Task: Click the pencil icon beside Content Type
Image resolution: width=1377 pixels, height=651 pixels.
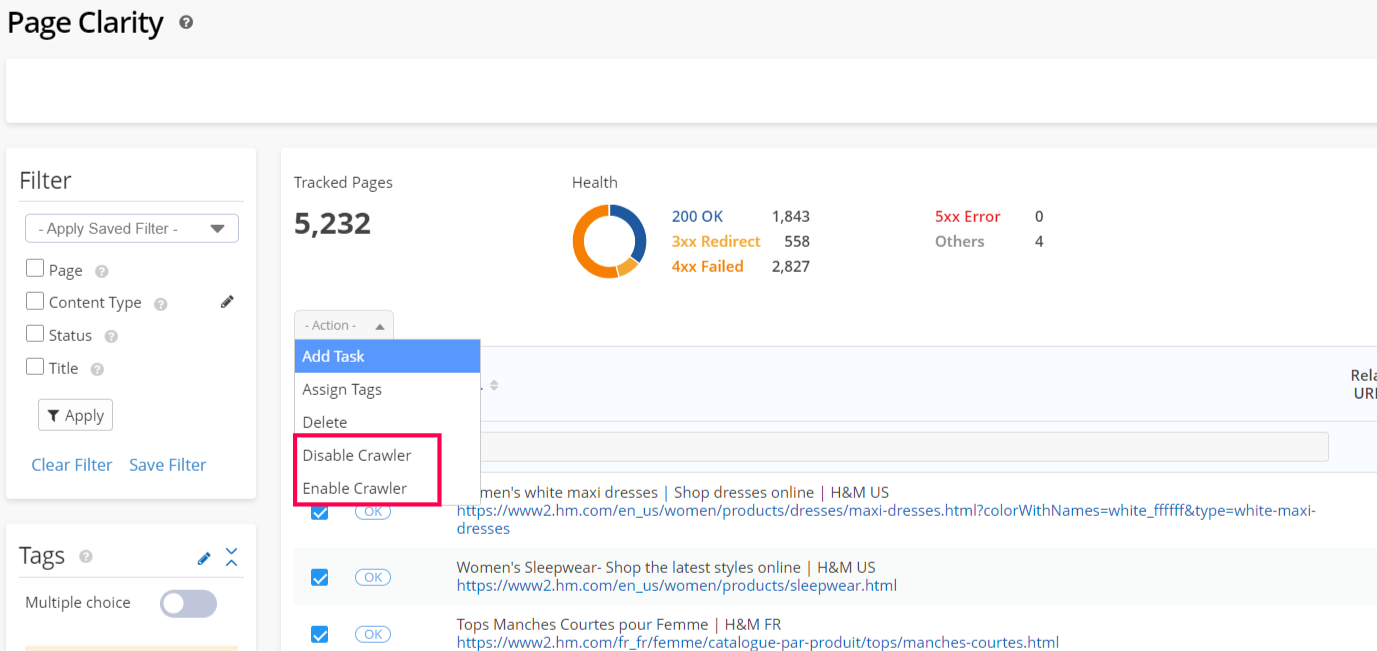Action: click(x=227, y=302)
